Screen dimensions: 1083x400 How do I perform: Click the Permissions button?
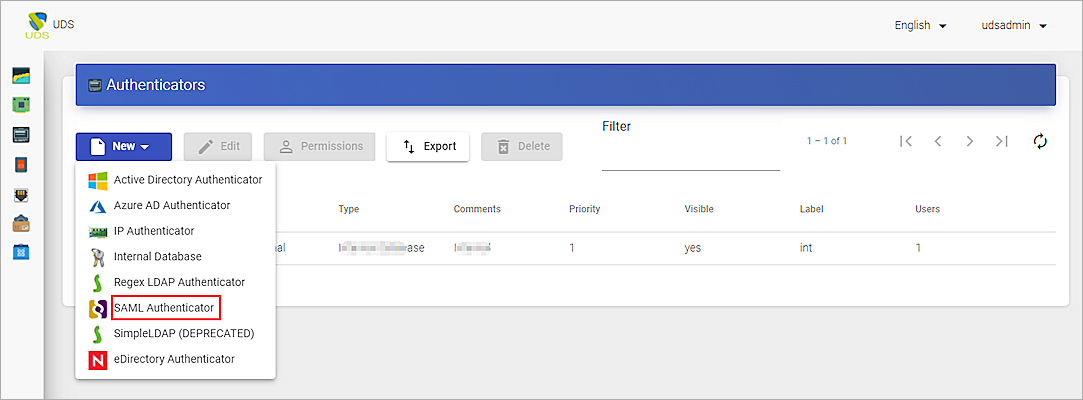pyautogui.click(x=320, y=146)
